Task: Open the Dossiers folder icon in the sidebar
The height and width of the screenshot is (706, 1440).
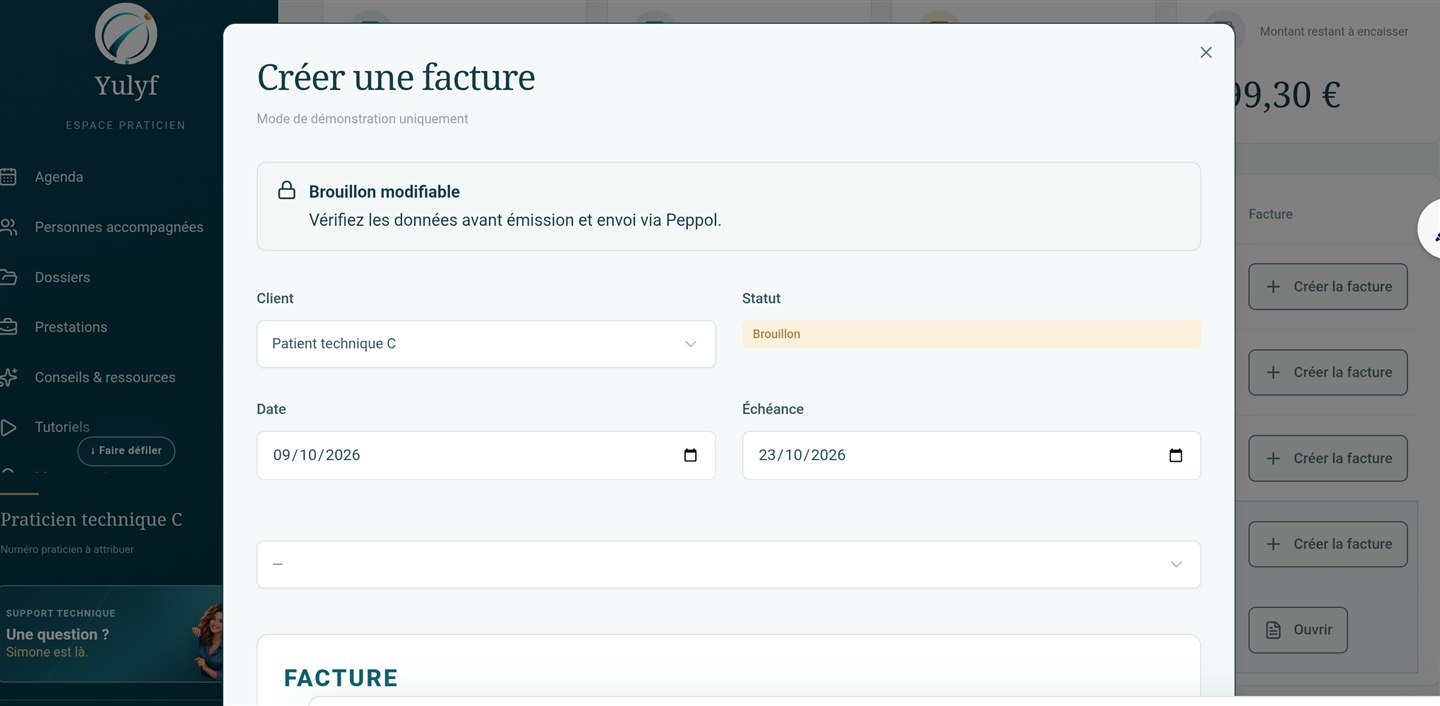Action: click(8, 277)
